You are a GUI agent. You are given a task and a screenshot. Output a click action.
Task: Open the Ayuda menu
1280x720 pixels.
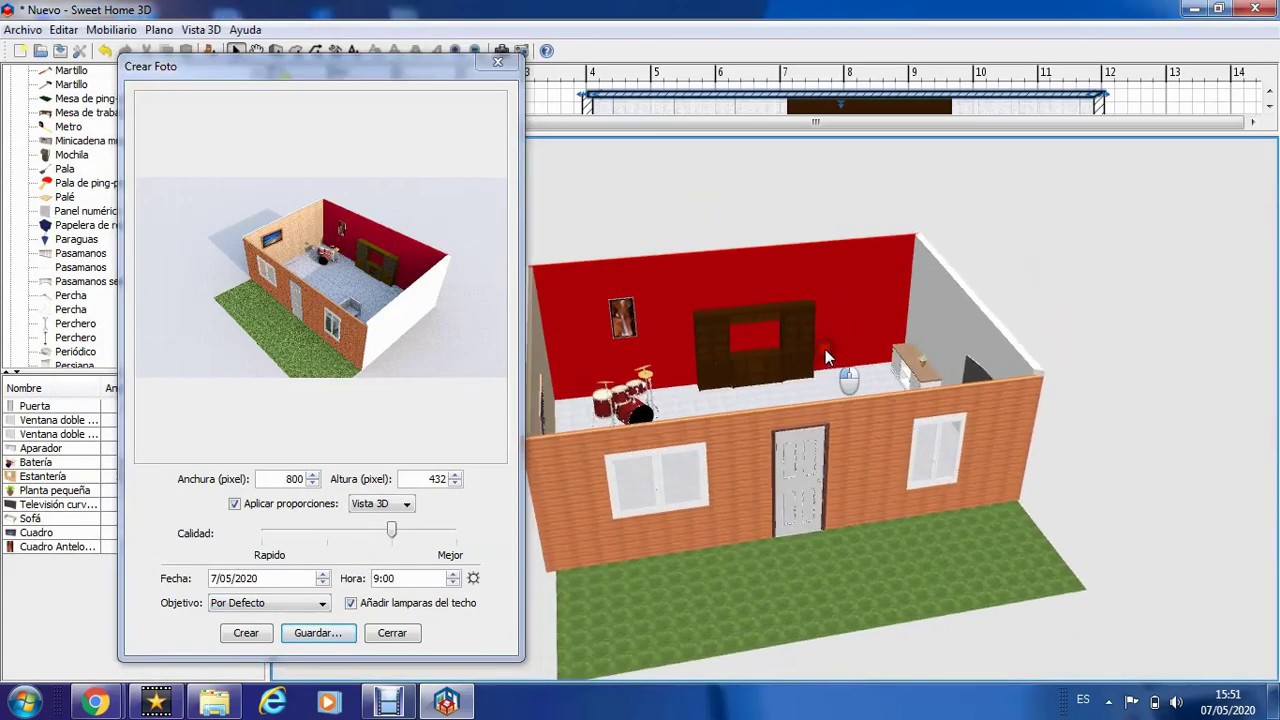coord(245,30)
